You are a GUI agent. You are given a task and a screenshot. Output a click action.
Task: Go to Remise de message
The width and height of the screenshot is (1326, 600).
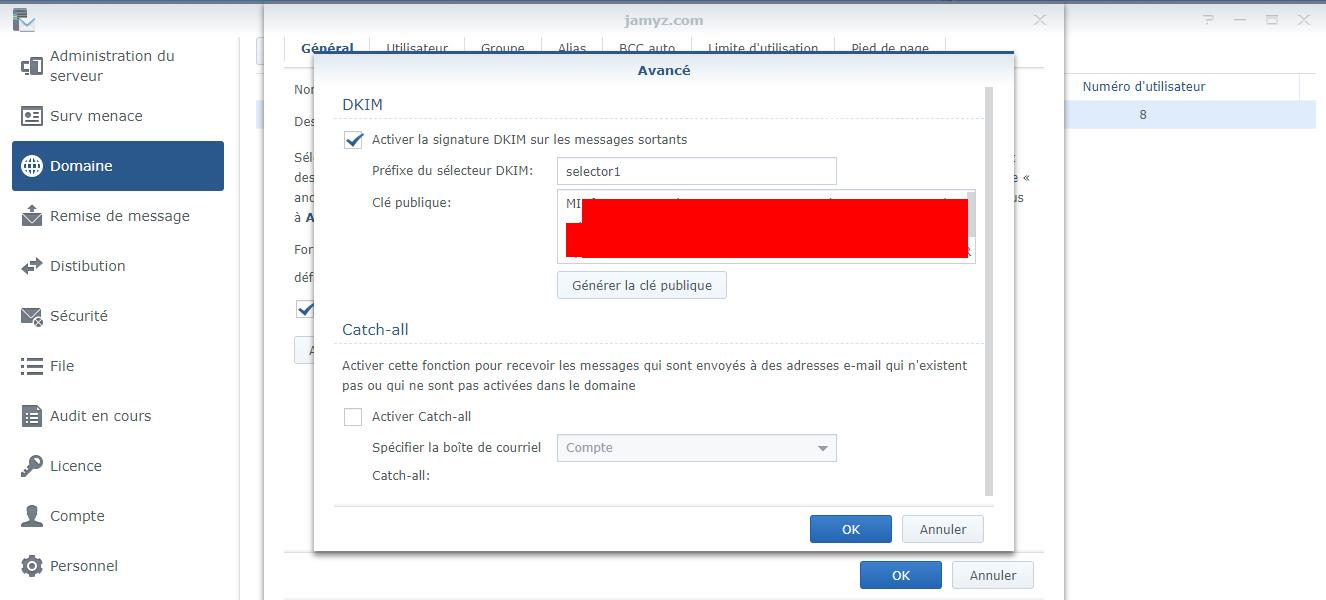(x=118, y=216)
